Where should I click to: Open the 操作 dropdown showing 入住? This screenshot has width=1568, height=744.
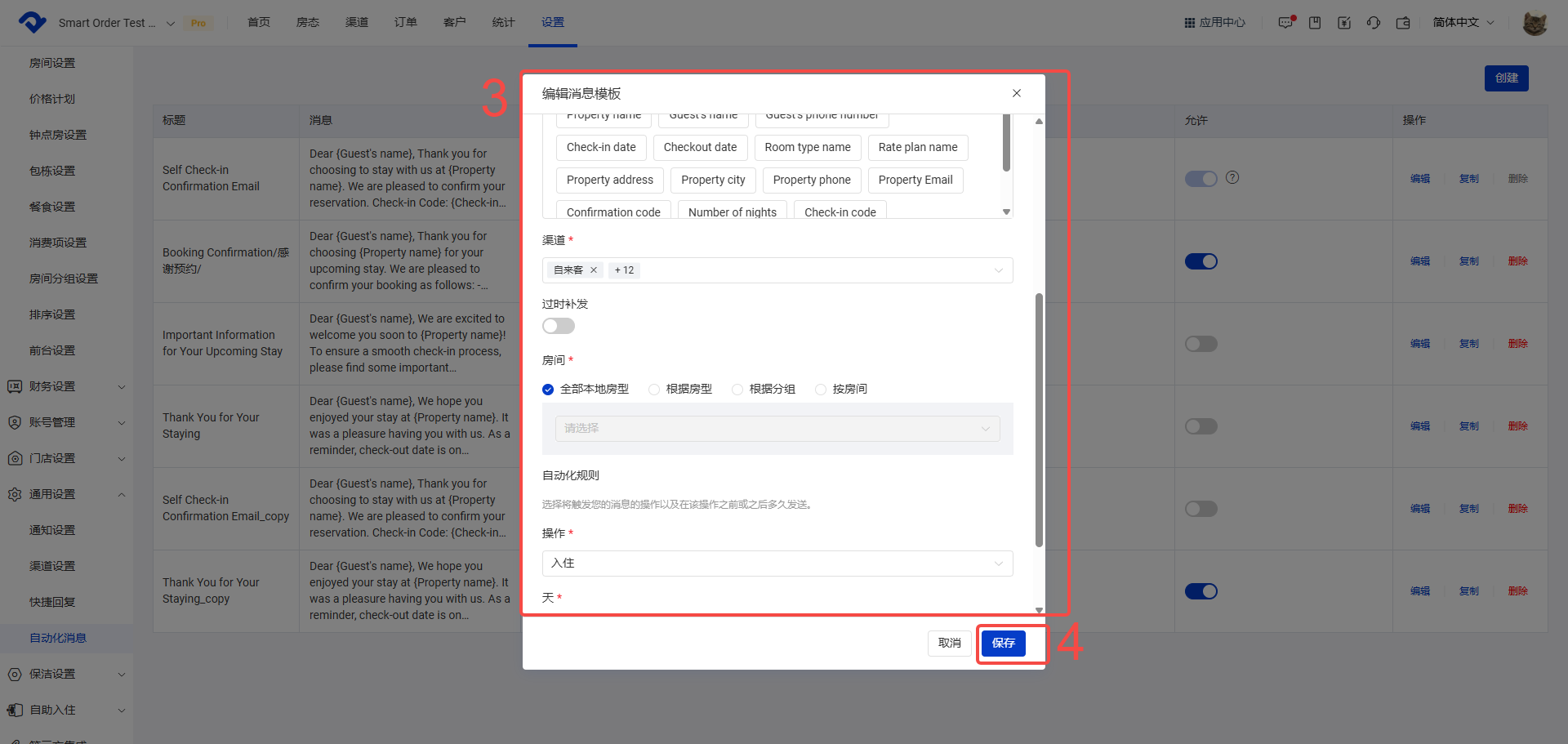[777, 564]
